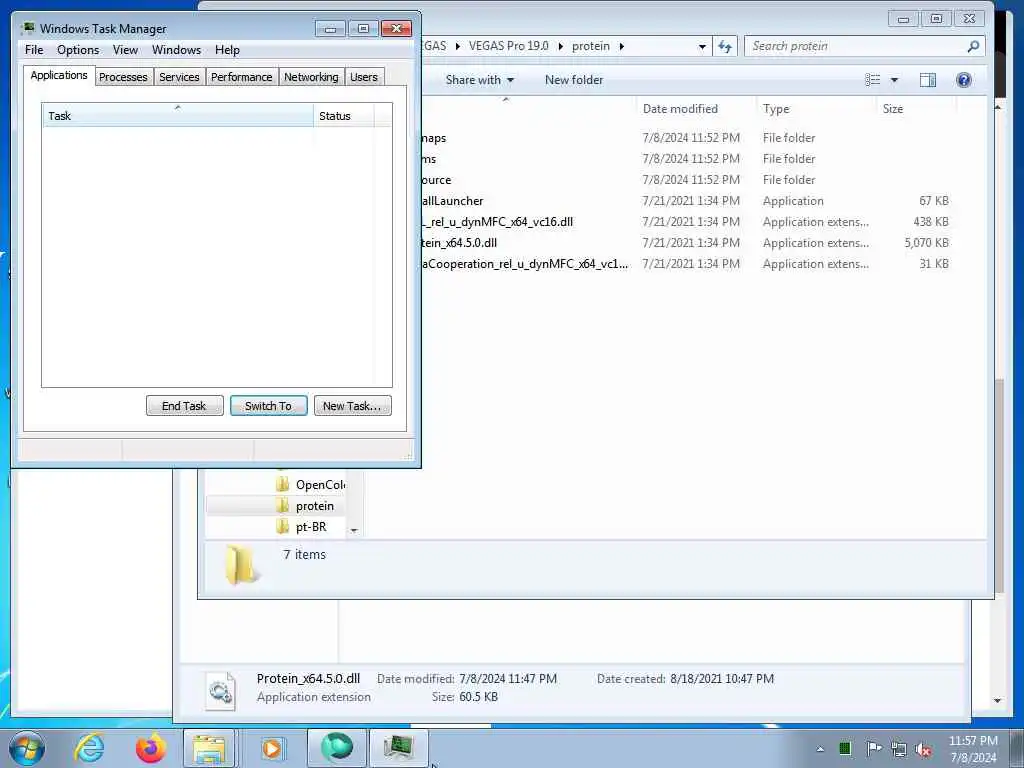The image size is (1024, 768).
Task: Sort files by Type column header
Action: 815,109
